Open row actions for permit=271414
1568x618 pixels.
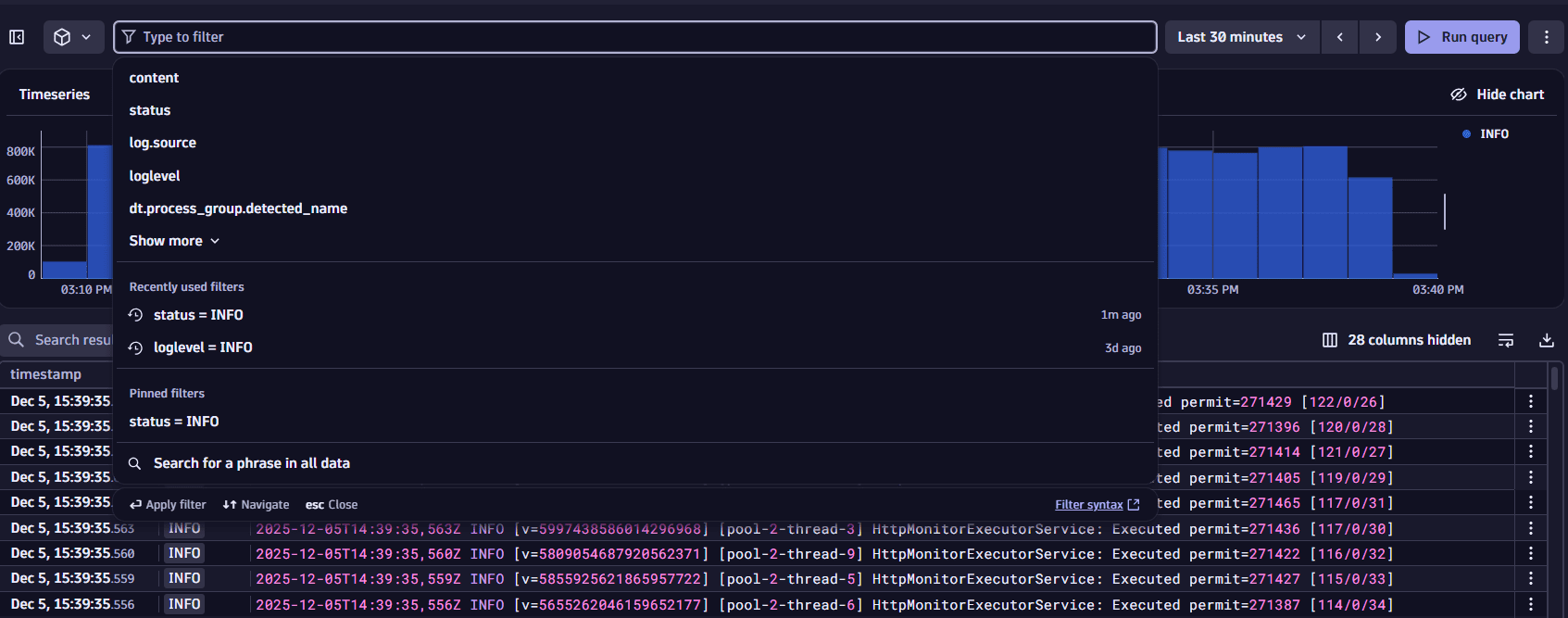coord(1531,452)
